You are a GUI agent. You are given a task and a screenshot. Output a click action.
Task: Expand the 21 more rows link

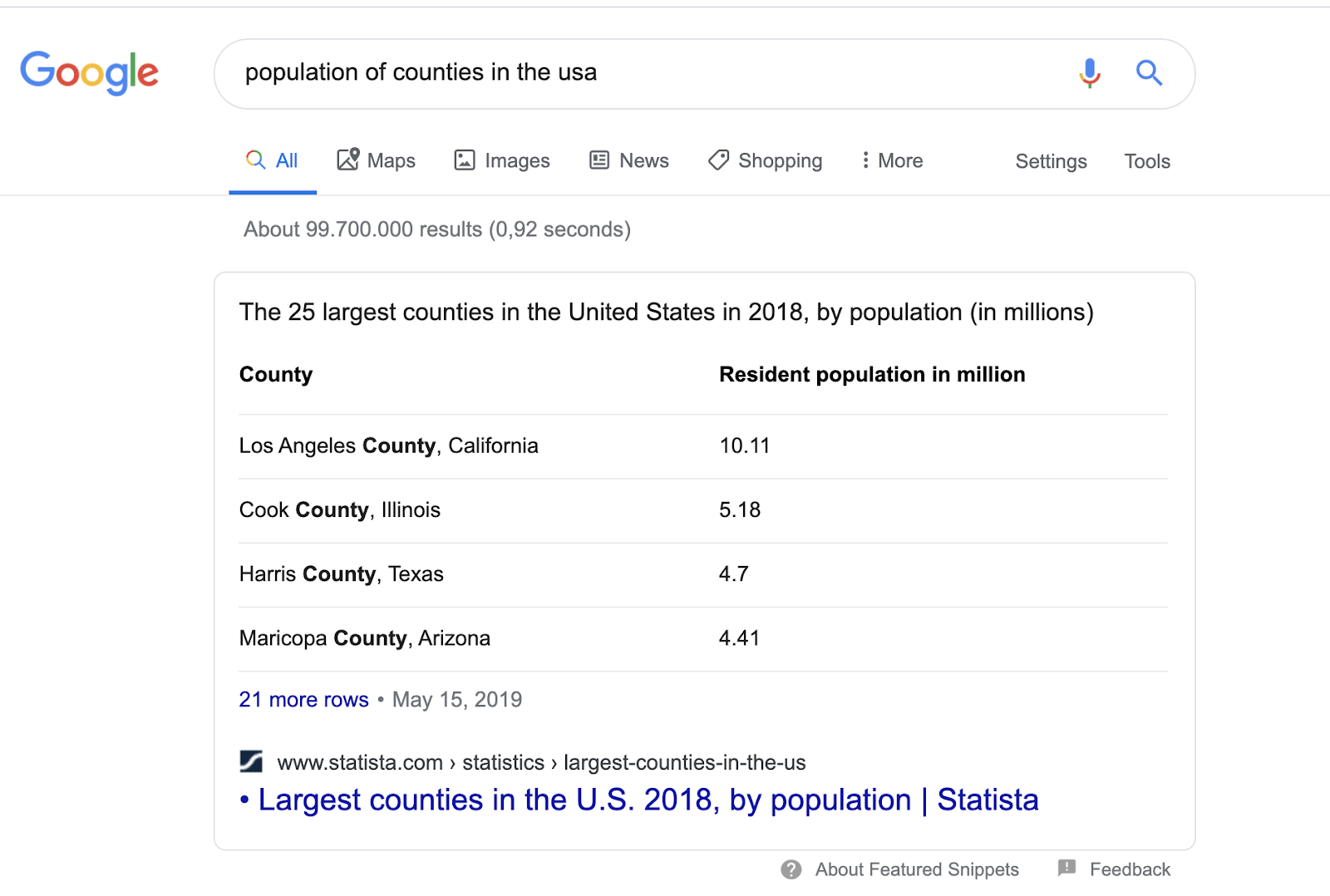pos(303,700)
